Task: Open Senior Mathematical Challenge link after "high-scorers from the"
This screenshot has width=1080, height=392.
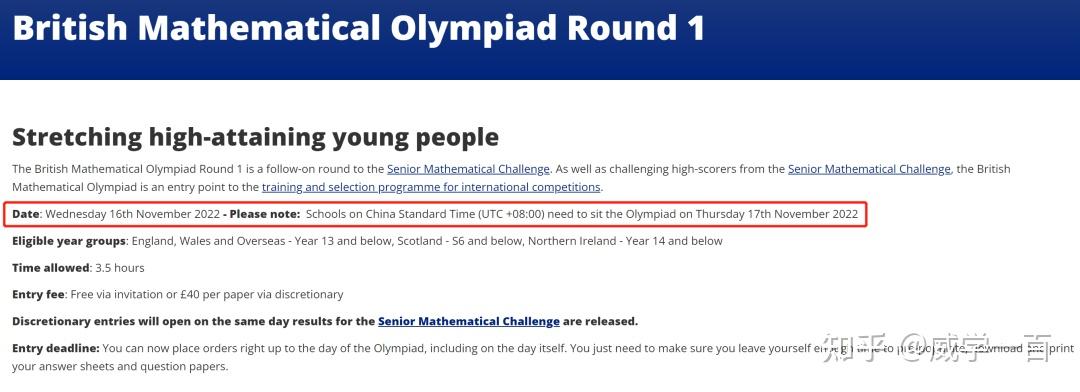Action: [869, 169]
